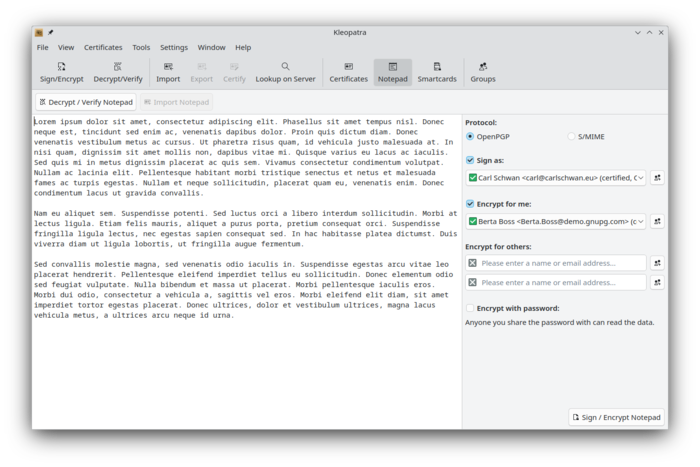The image size is (700, 467).
Task: Select S/MIME protocol radio button
Action: [571, 136]
